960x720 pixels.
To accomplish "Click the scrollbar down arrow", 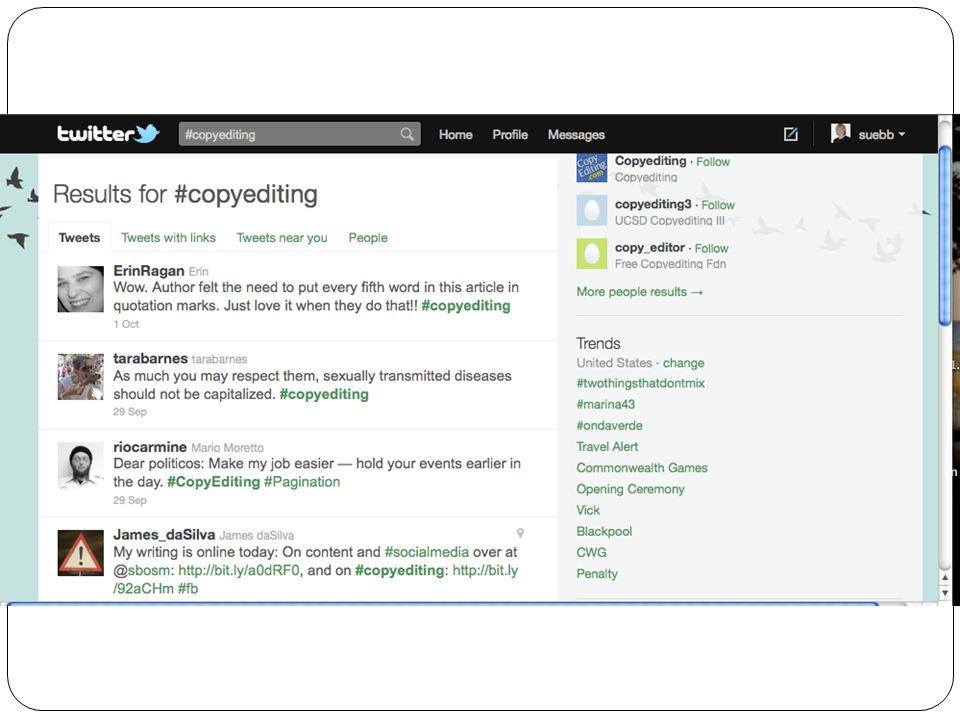I will pos(945,593).
